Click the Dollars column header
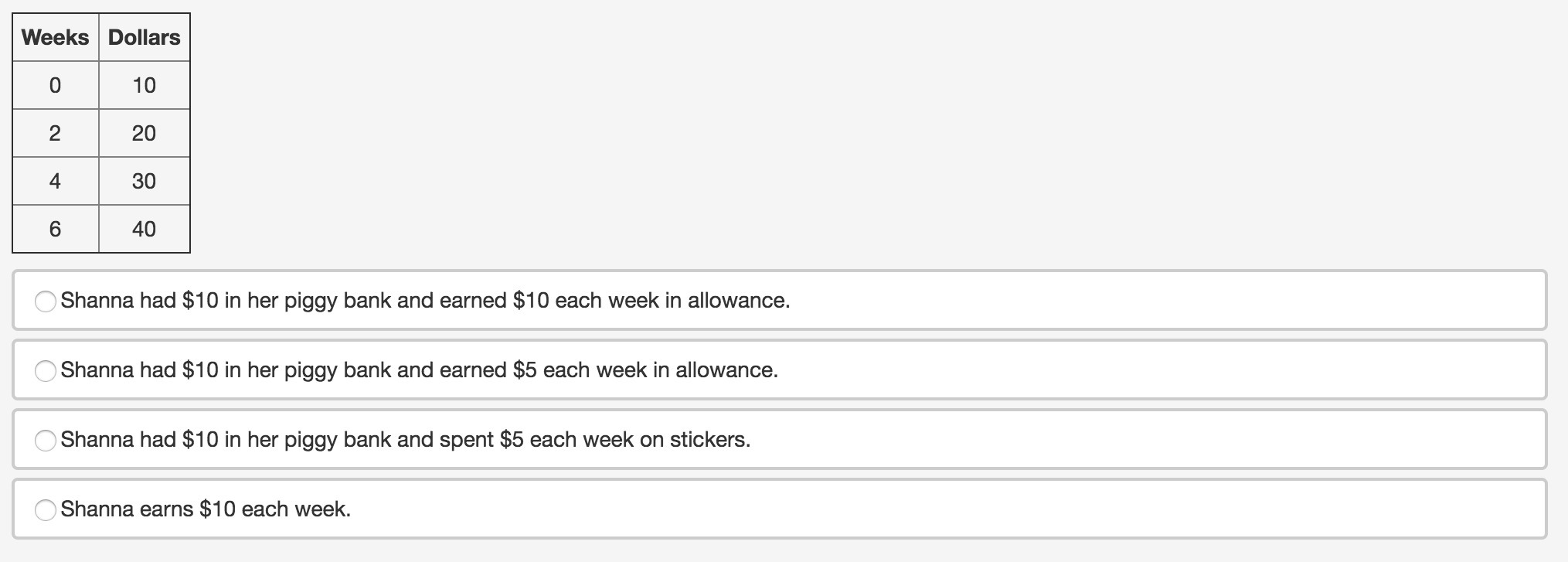 pyautogui.click(x=144, y=37)
